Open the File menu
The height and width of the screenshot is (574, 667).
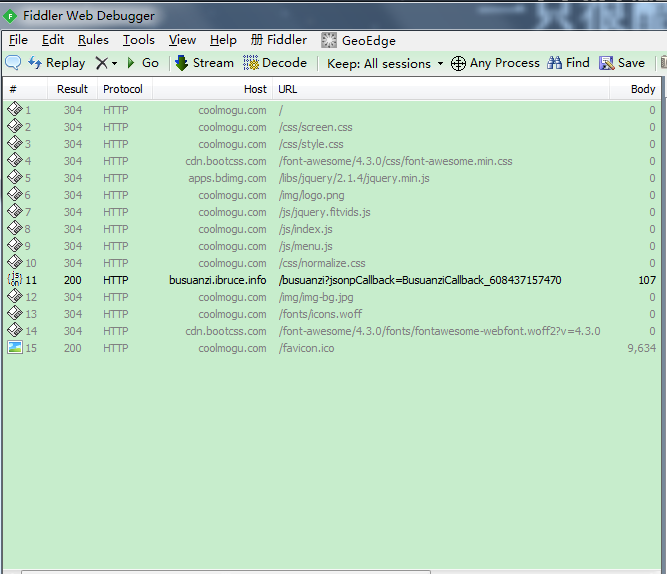(18, 40)
